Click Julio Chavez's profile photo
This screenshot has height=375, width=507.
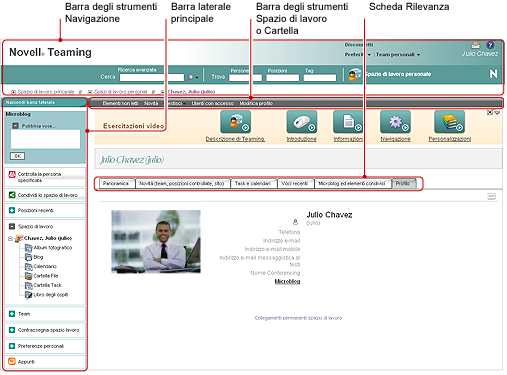156,242
